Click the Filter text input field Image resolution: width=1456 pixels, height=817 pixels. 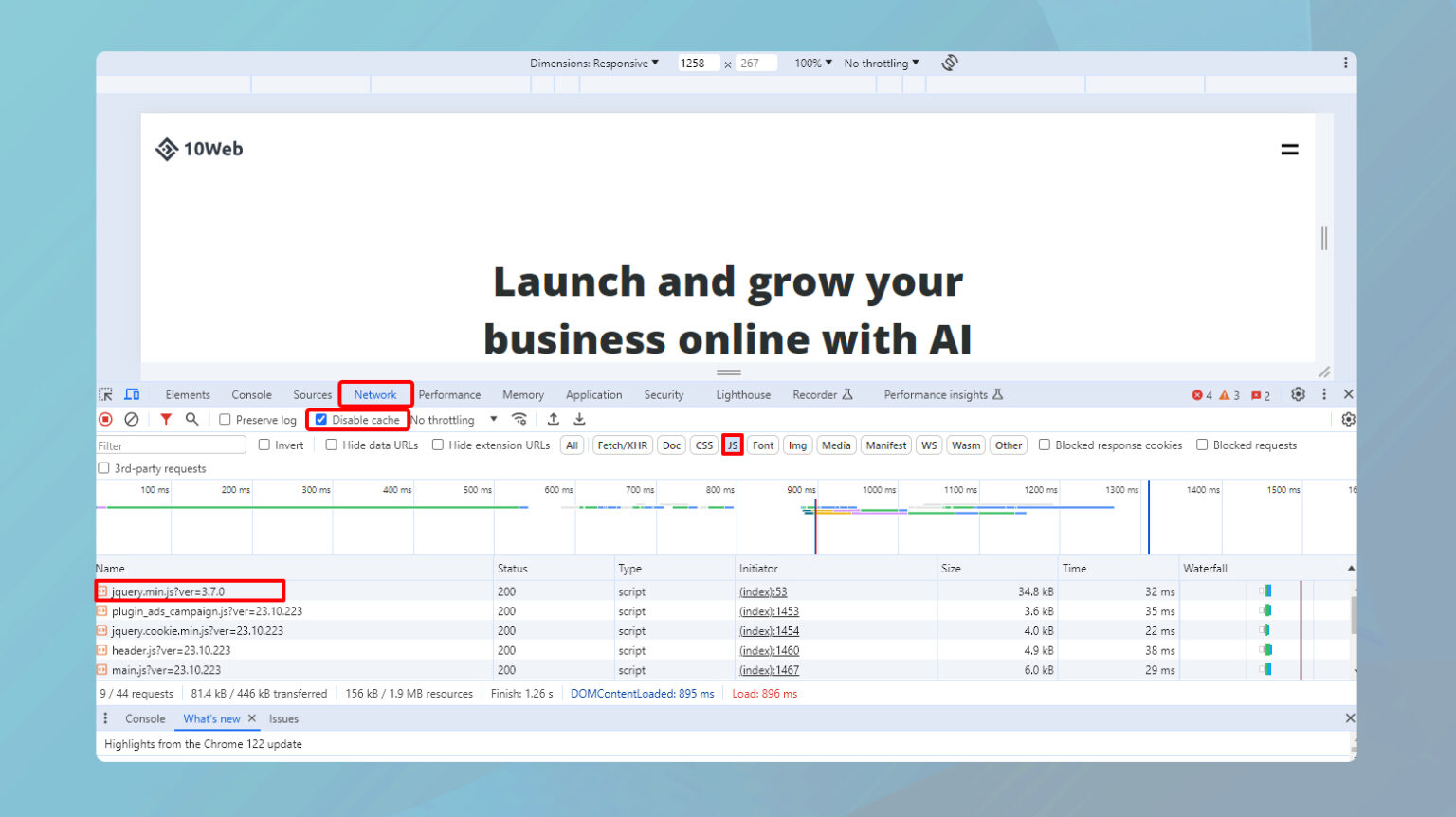(x=171, y=445)
